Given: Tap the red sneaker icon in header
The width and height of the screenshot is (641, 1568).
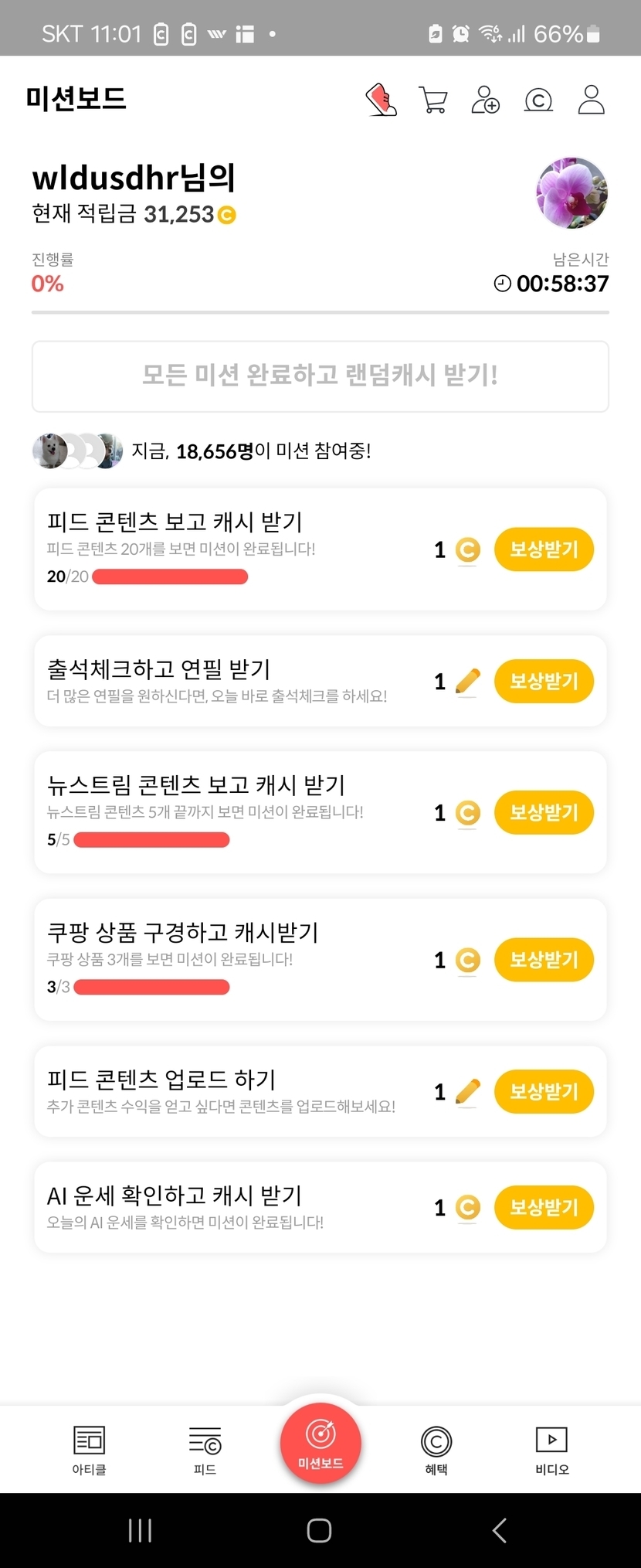Looking at the screenshot, I should coord(381,100).
